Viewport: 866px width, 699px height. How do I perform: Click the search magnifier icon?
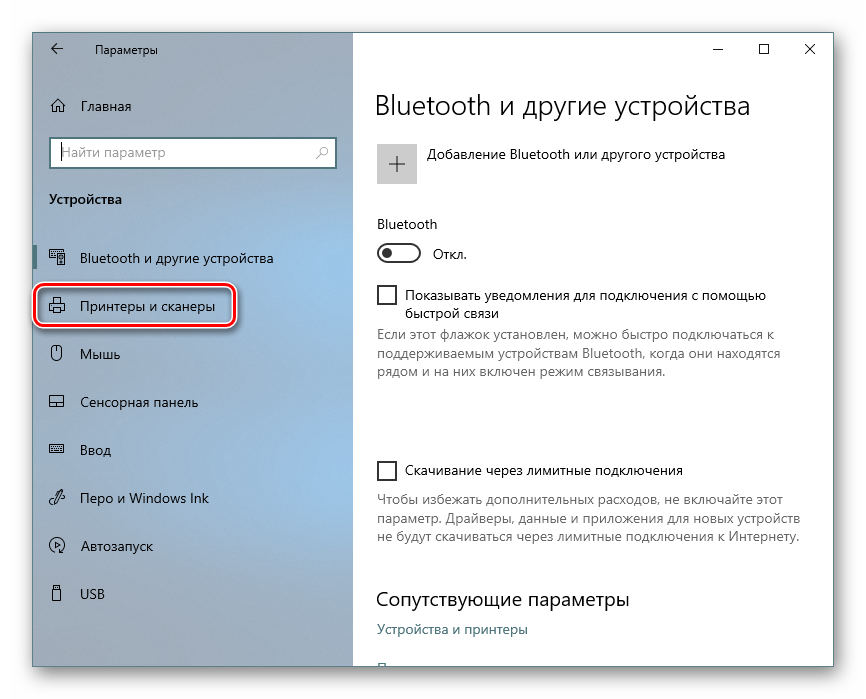point(321,152)
